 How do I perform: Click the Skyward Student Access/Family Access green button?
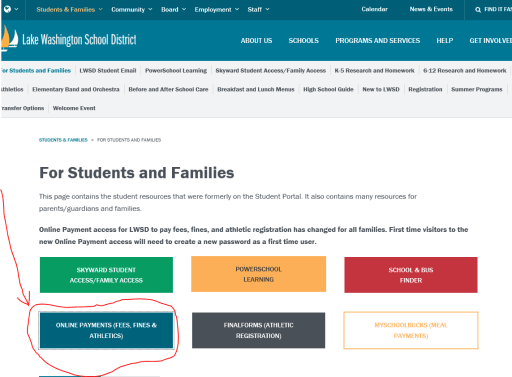pos(106,275)
